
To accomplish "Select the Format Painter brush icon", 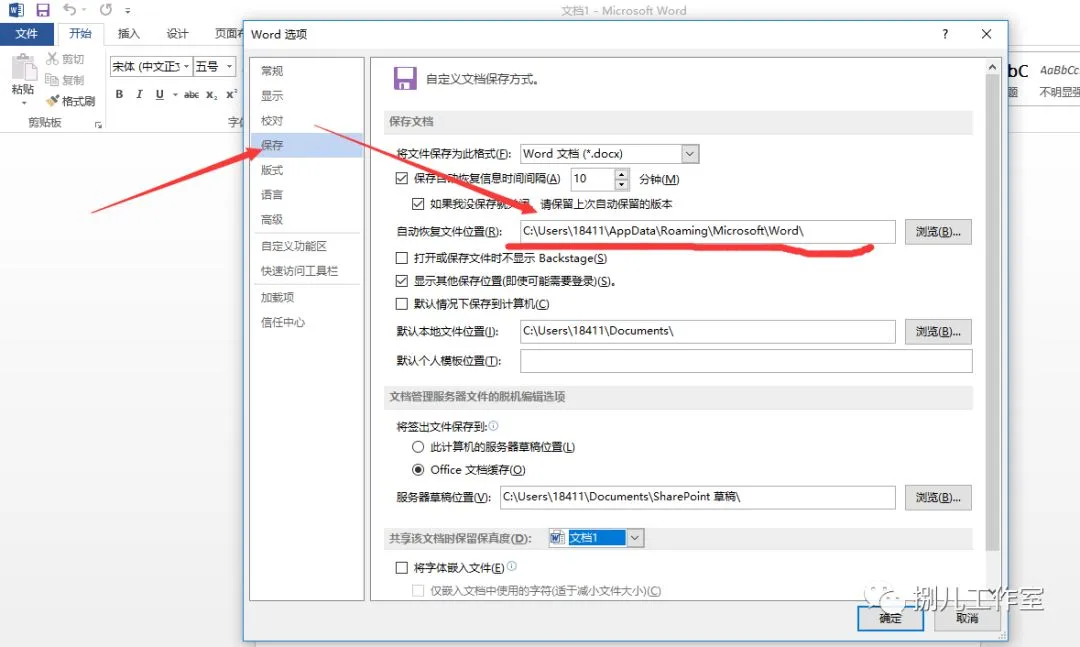I will [x=52, y=101].
